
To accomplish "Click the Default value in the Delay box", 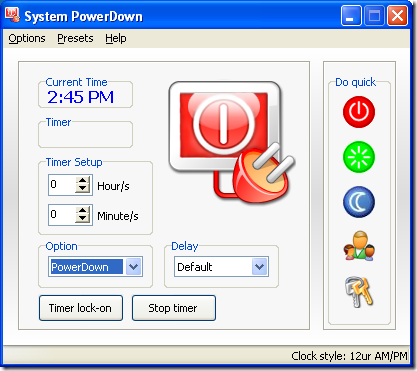I will click(x=195, y=267).
